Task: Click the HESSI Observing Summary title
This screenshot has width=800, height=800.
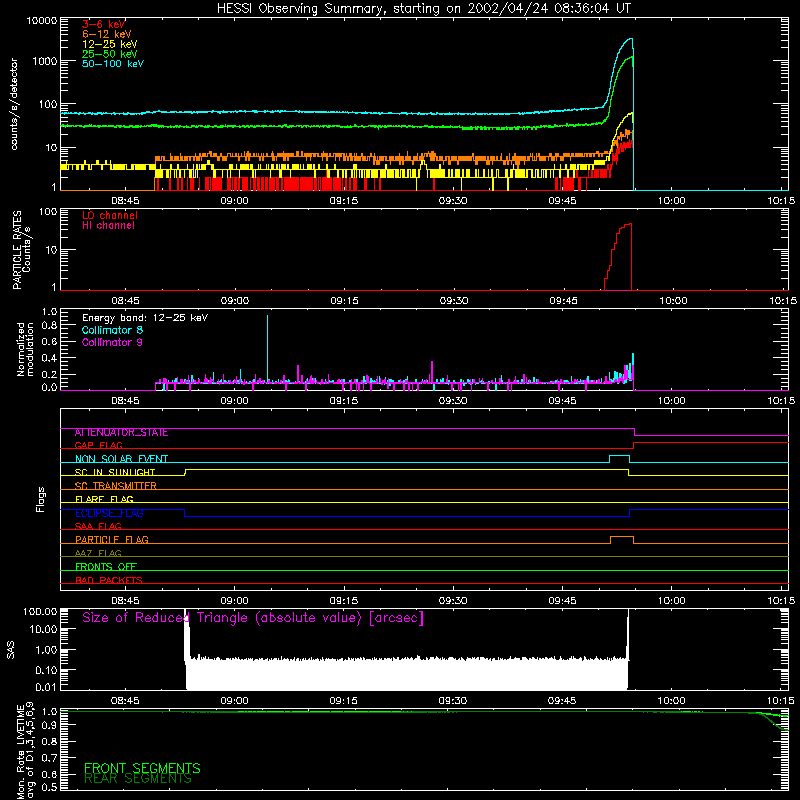Action: [423, 9]
